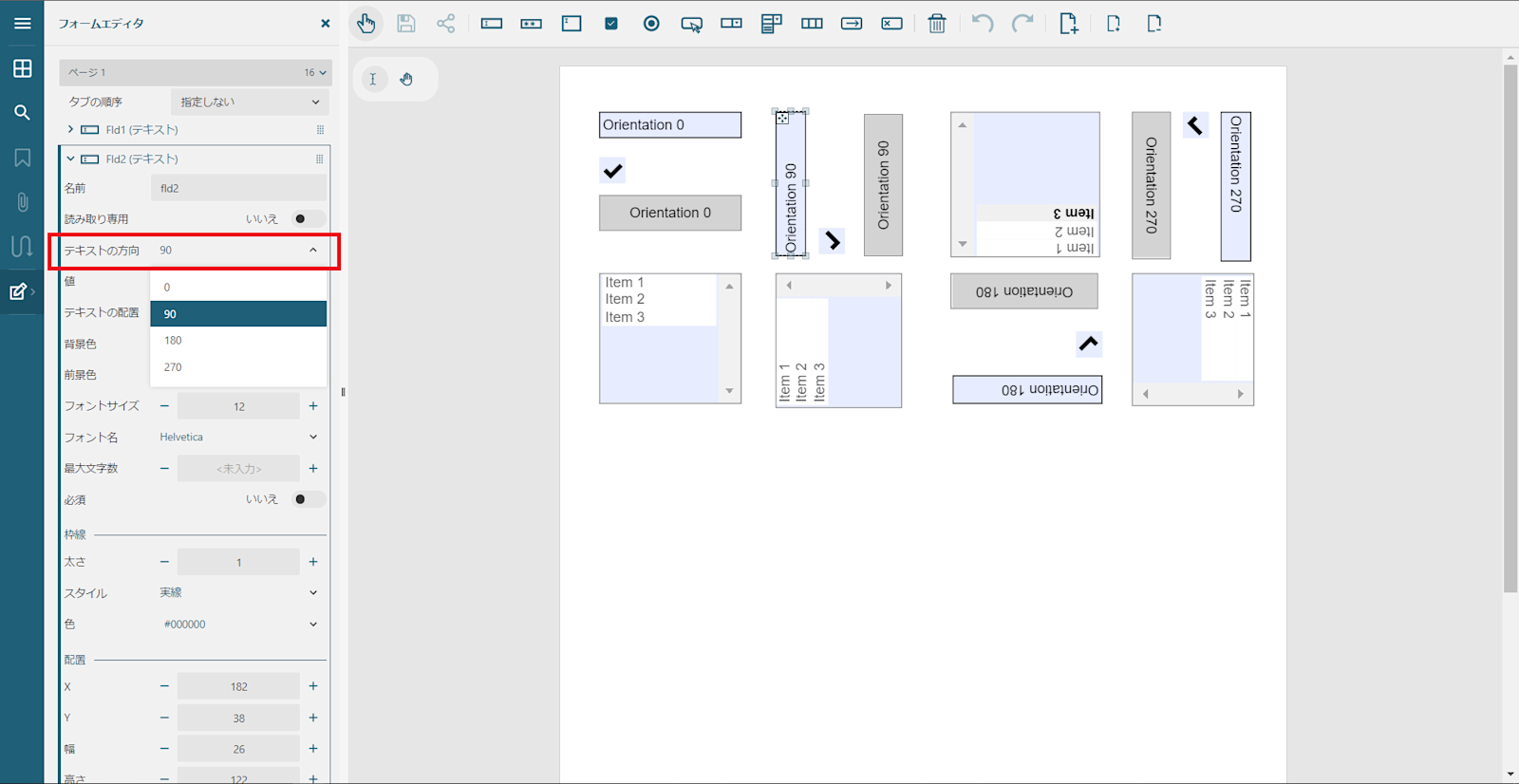The image size is (1519, 784).
Task: Pick the radio button field tool
Action: coord(651,24)
